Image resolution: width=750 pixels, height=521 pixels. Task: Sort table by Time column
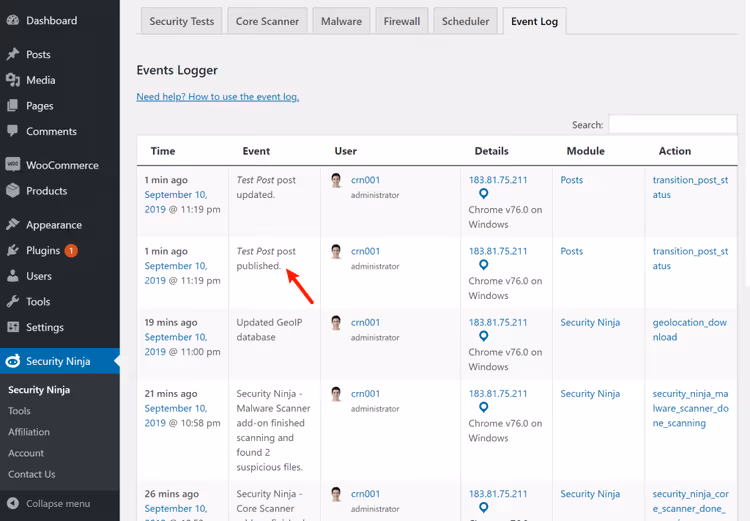click(163, 151)
